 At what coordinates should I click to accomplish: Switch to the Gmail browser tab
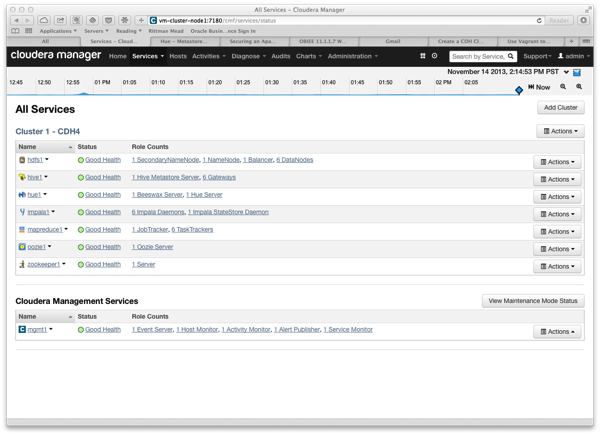click(x=393, y=41)
